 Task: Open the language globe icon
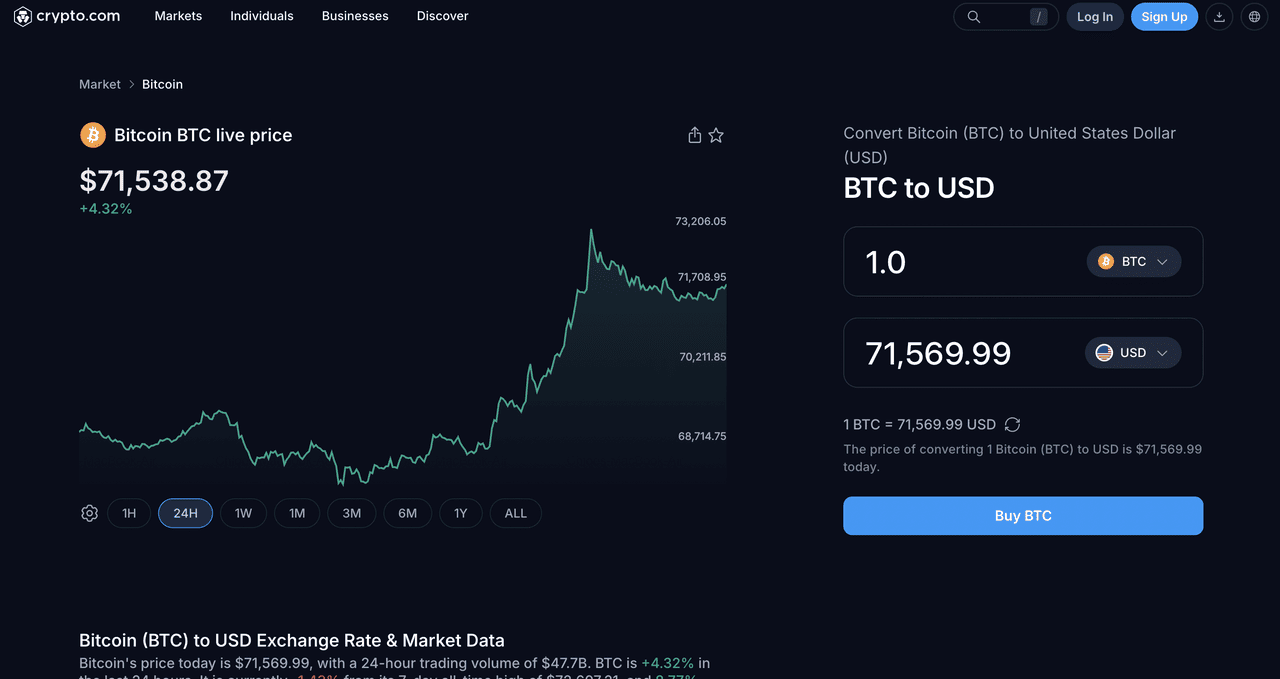[1254, 17]
